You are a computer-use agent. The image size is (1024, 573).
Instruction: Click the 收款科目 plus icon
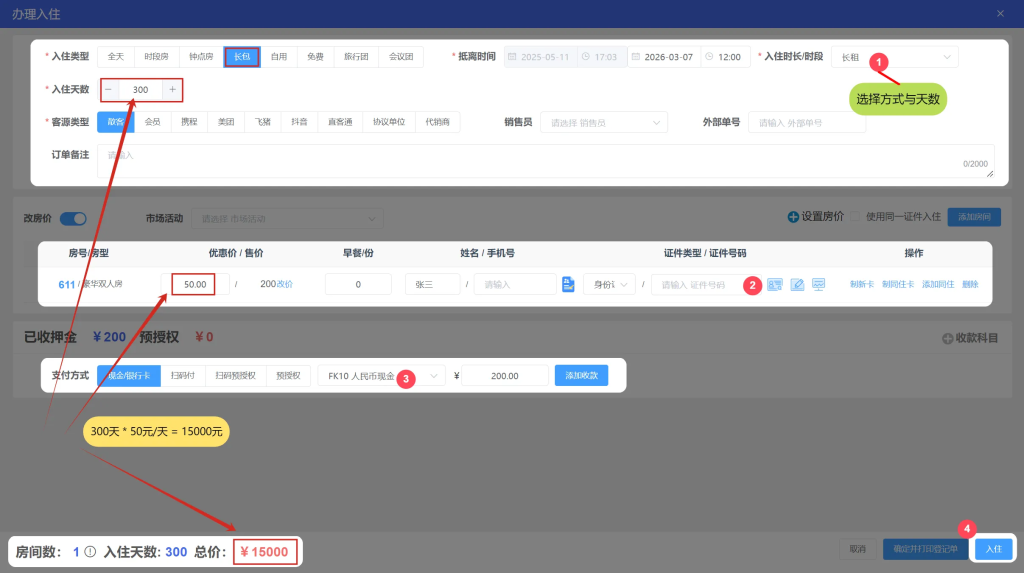948,338
